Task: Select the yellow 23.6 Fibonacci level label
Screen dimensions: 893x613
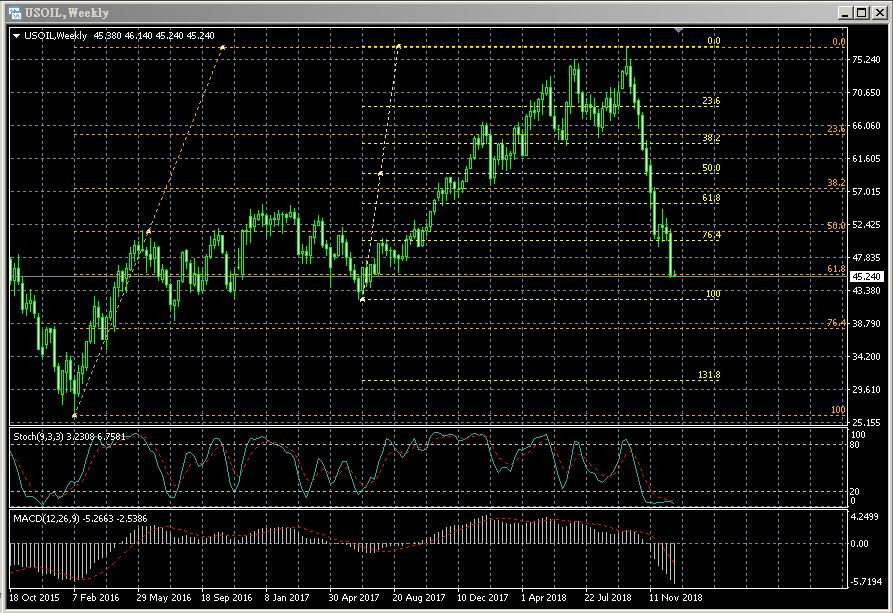Action: coord(710,102)
